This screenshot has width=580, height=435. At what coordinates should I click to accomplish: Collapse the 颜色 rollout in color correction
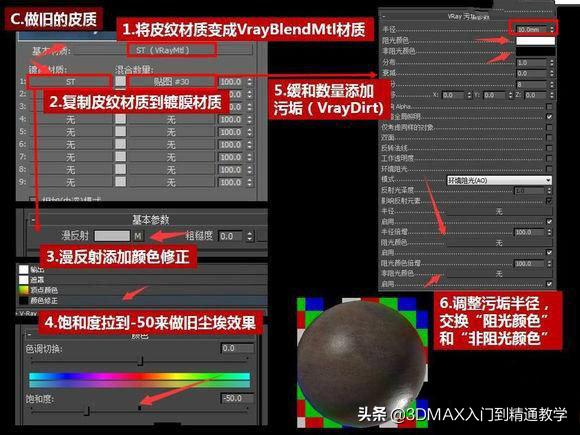(x=29, y=335)
